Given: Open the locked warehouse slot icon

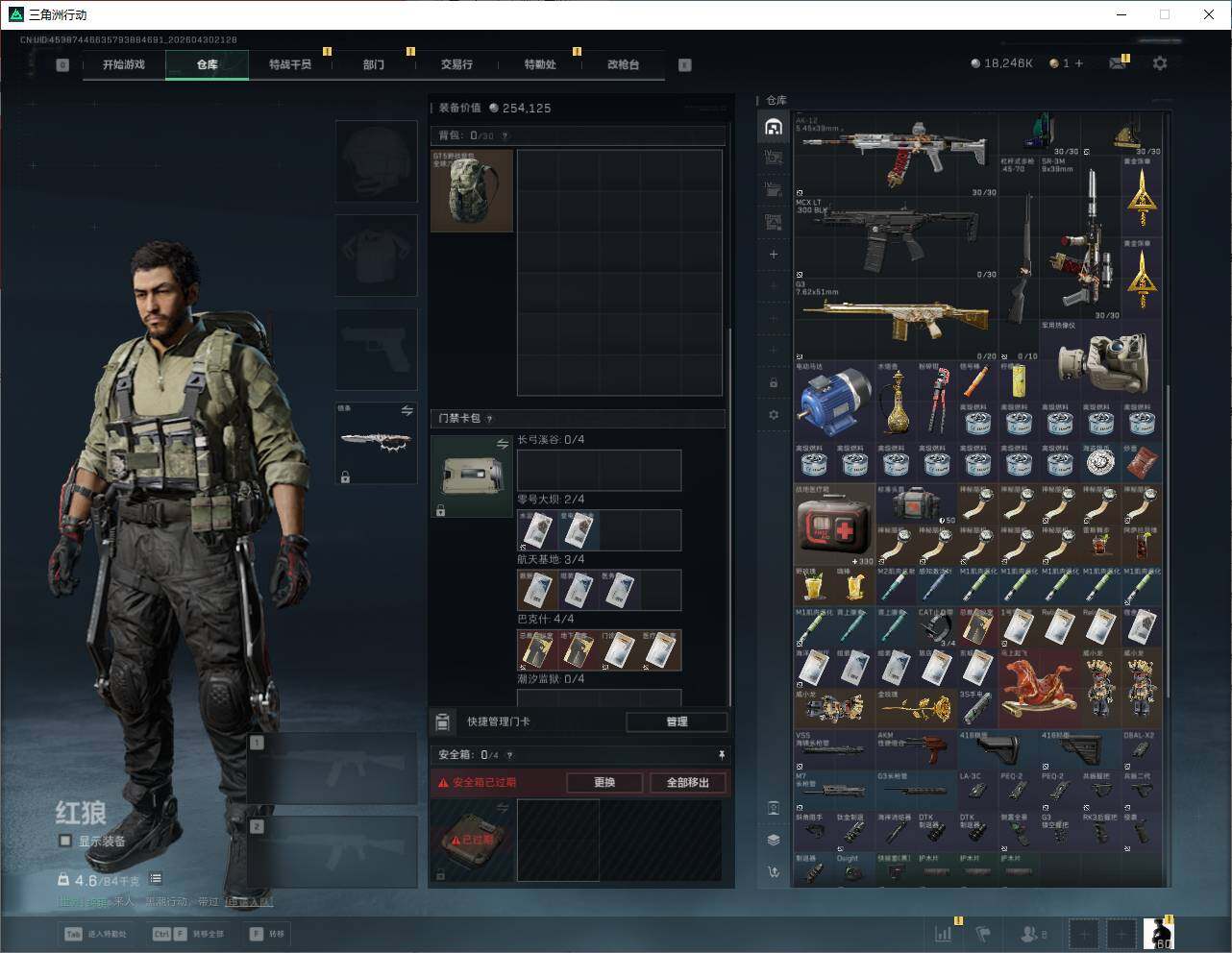Looking at the screenshot, I should pos(774,383).
